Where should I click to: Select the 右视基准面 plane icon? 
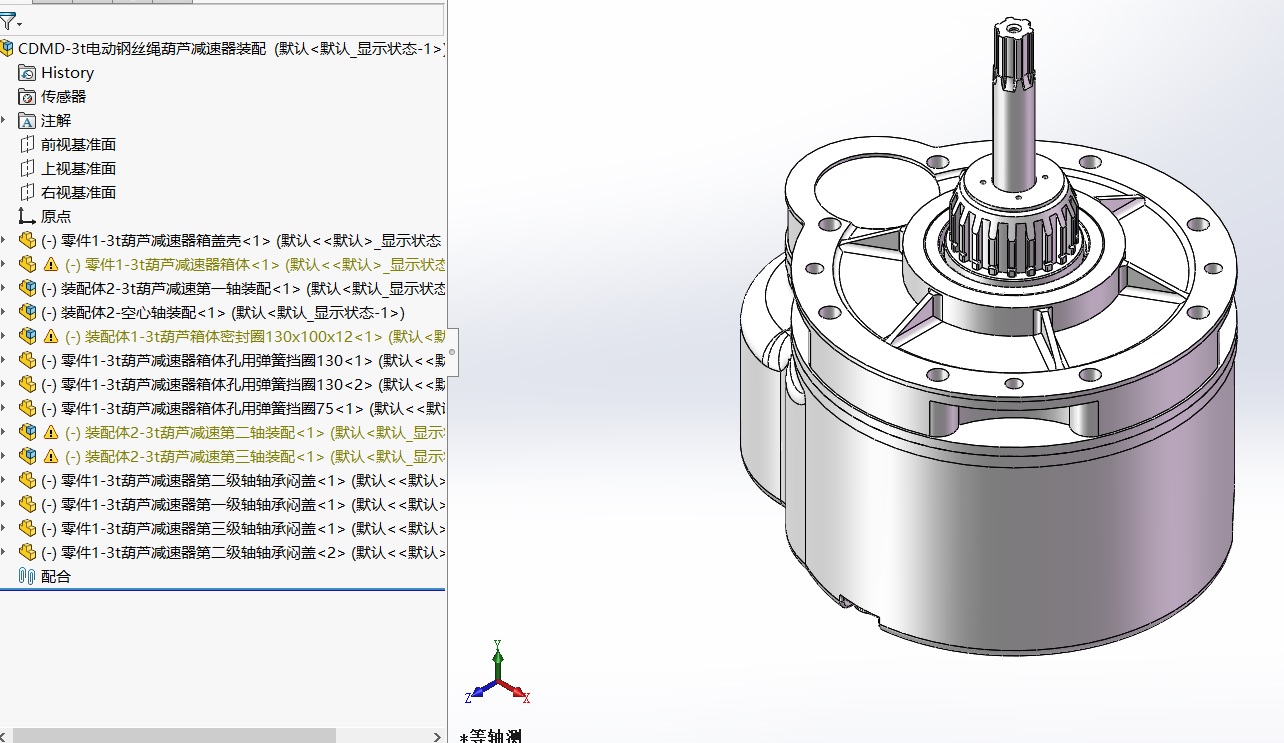point(27,192)
